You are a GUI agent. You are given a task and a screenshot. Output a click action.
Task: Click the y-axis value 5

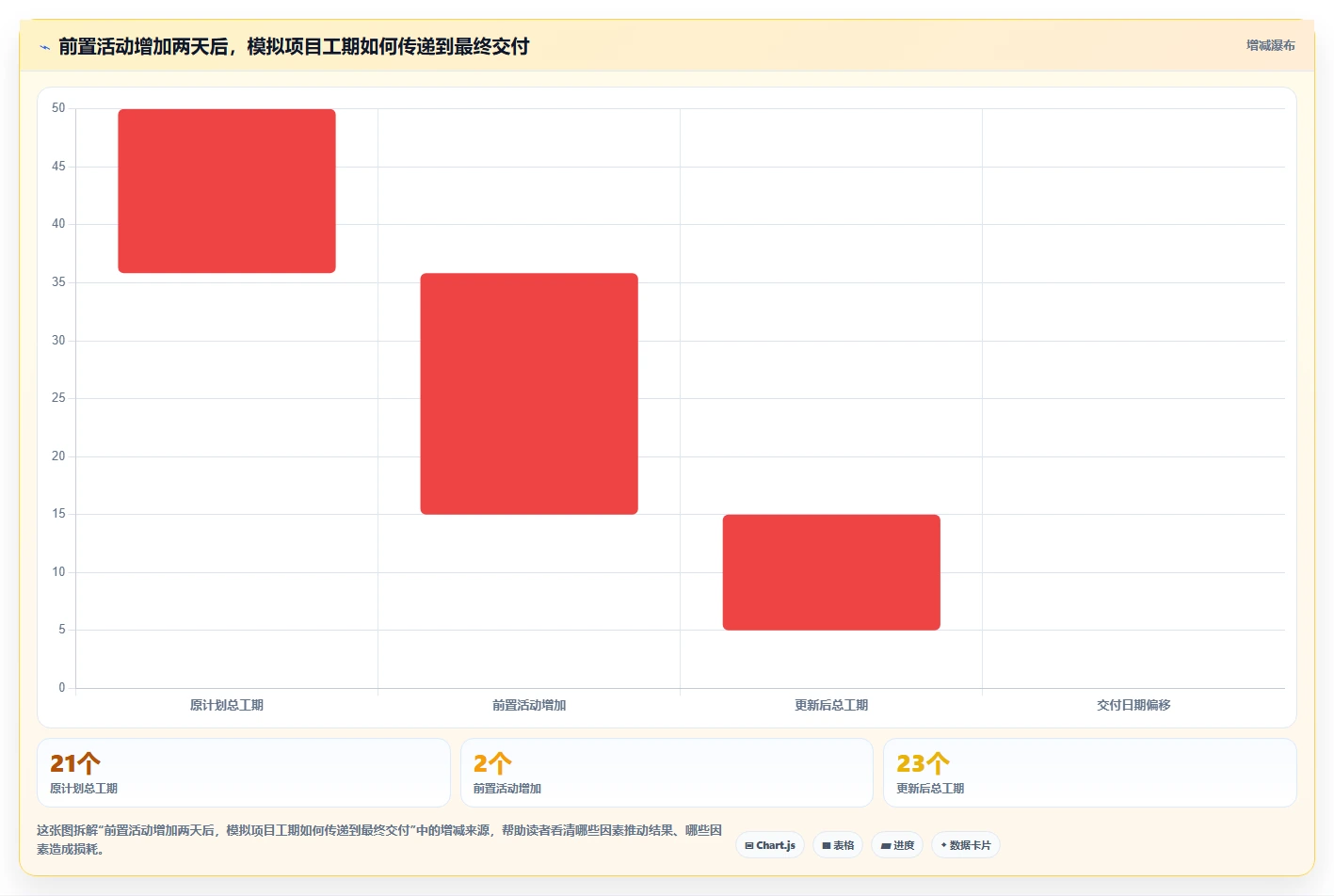tap(62, 630)
